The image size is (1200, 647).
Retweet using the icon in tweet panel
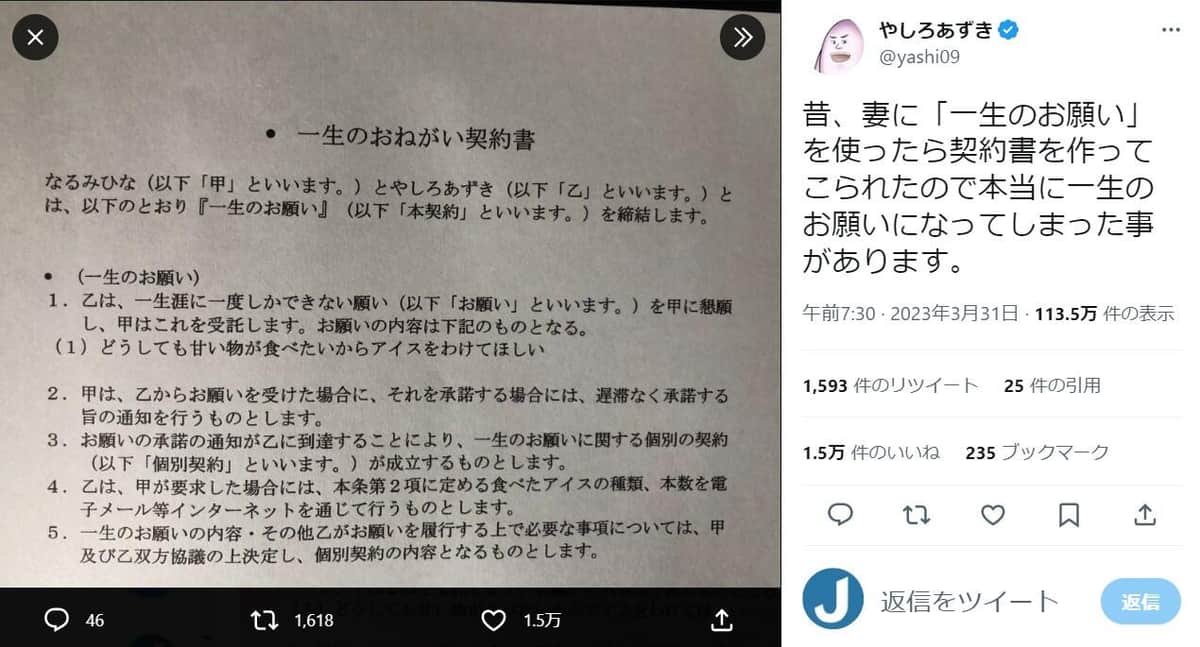click(x=916, y=514)
